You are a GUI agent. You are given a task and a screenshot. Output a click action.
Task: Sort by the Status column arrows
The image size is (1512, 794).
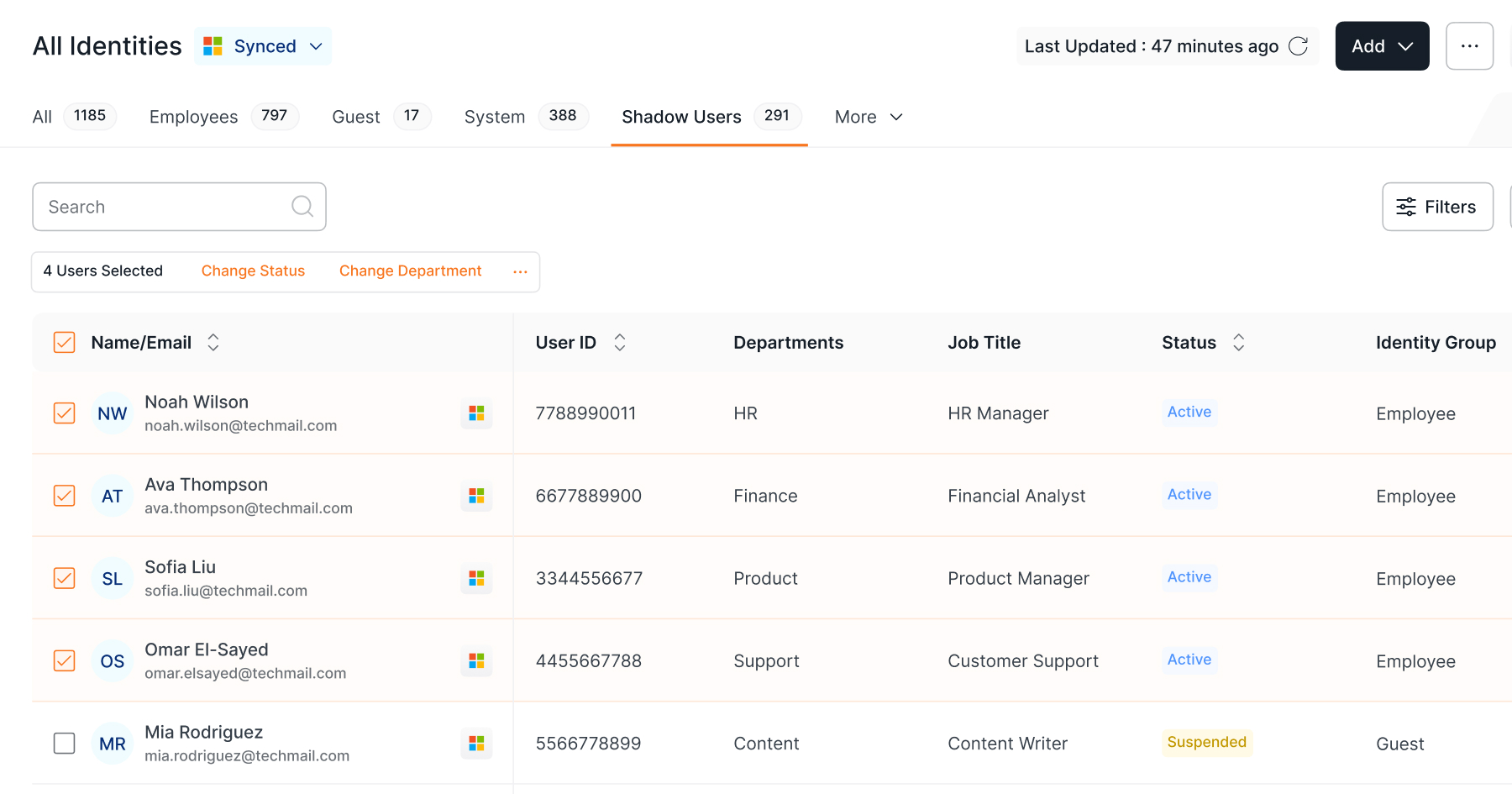click(x=1238, y=342)
